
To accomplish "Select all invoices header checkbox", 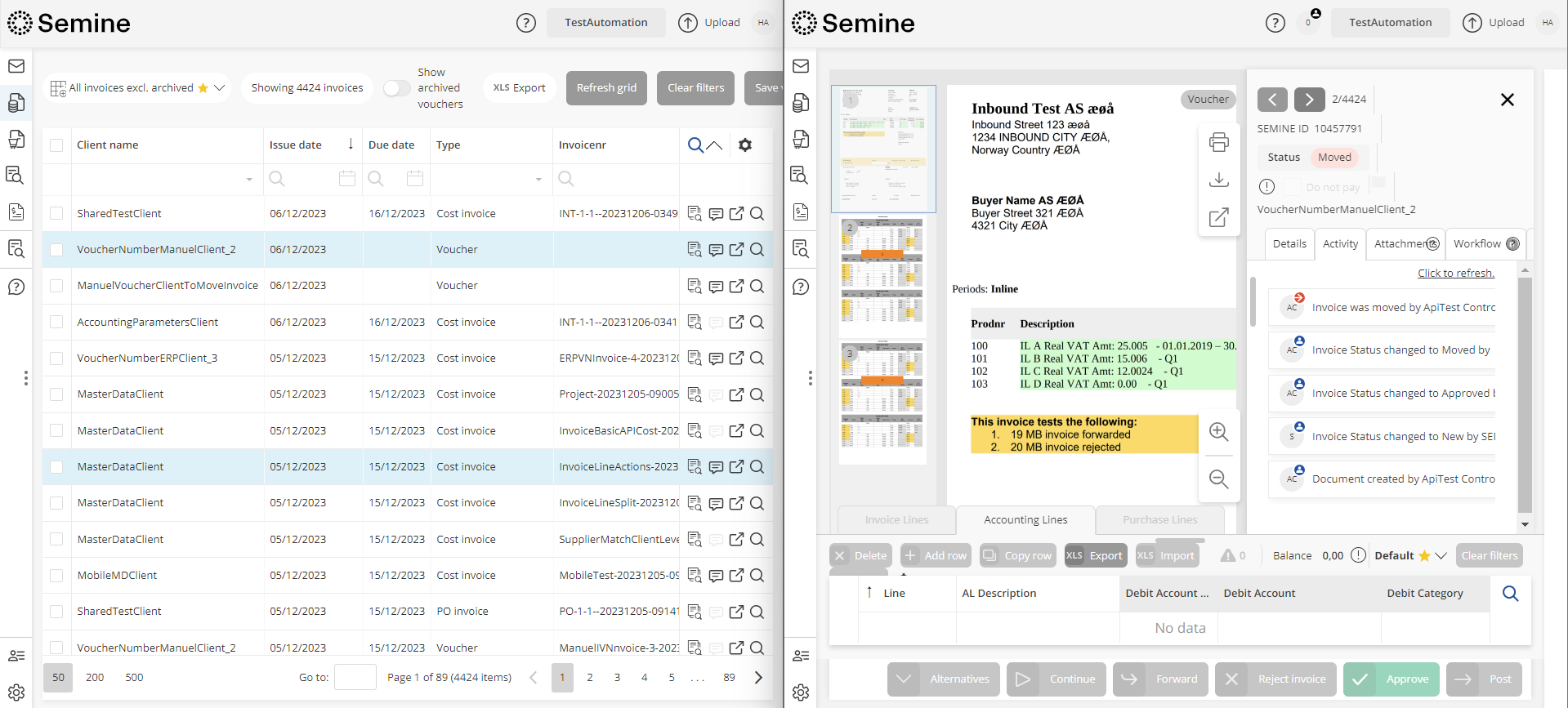I will 56,145.
